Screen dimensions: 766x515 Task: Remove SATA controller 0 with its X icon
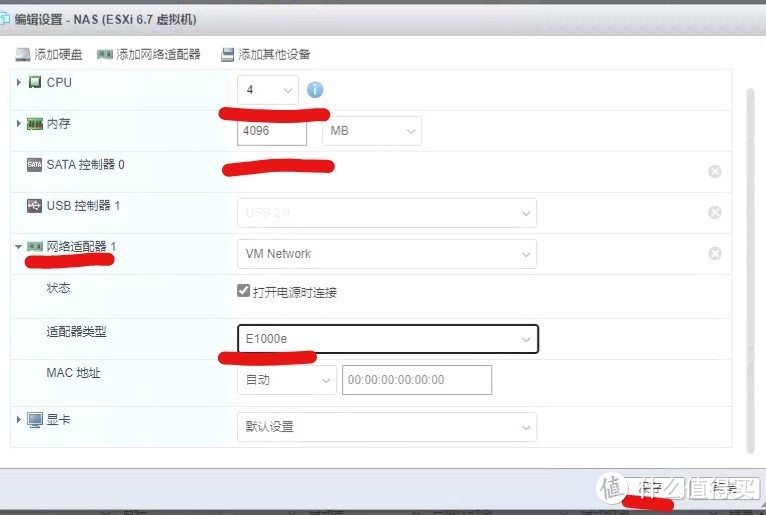[x=715, y=172]
